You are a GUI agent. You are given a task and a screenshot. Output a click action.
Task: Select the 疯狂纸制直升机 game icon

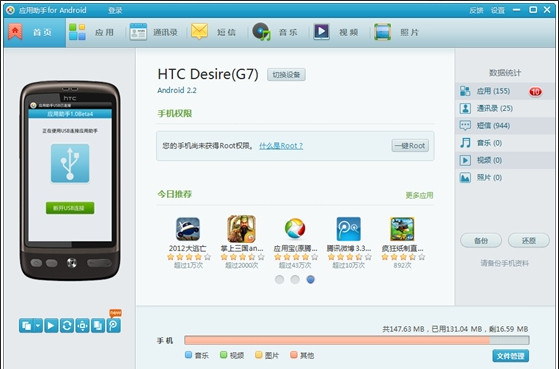[402, 229]
